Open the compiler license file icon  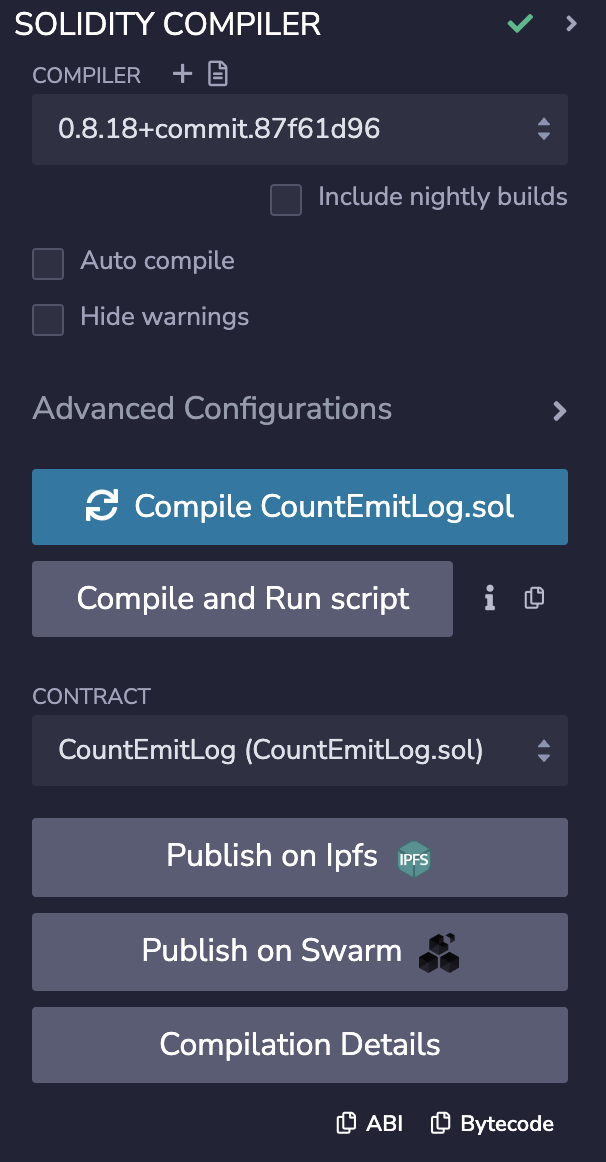(x=218, y=74)
